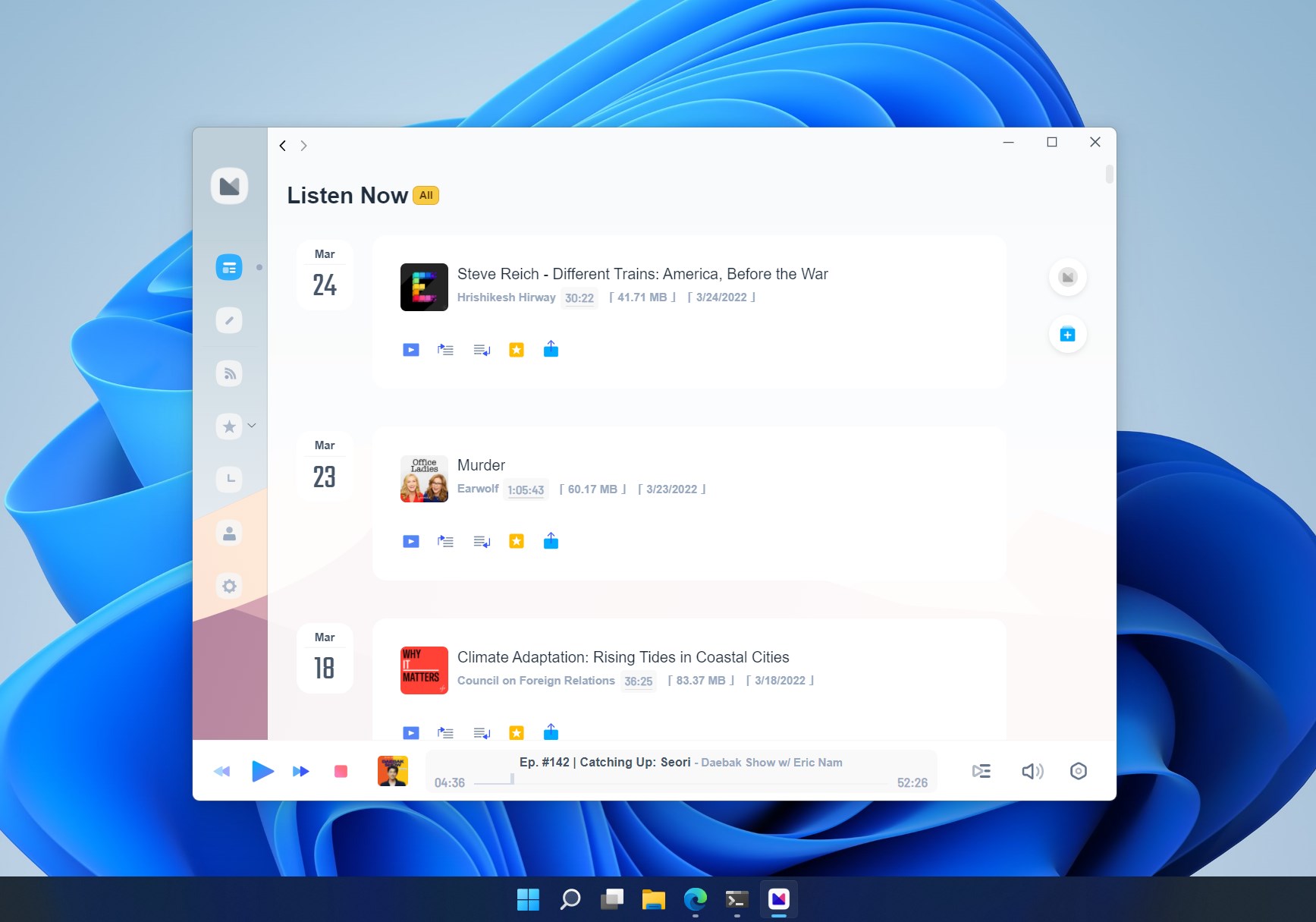Open the listening History section in the sidebar

coord(229,480)
